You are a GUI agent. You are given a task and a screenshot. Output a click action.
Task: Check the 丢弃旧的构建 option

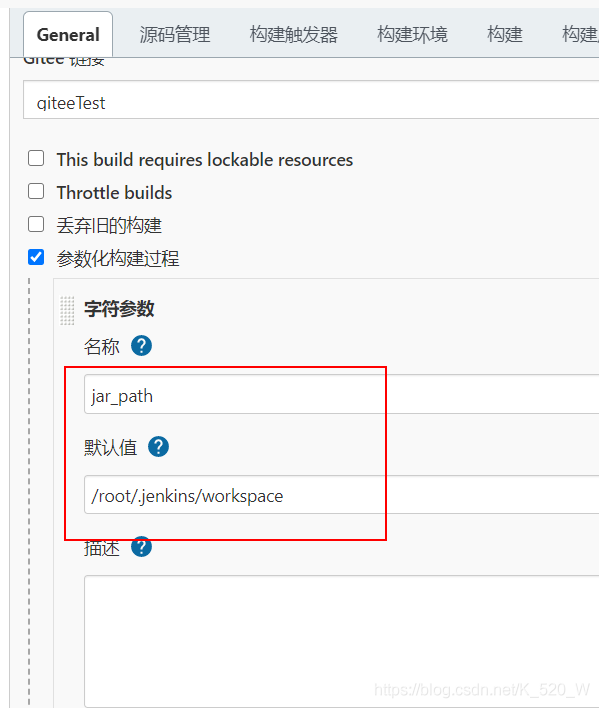pyautogui.click(x=36, y=224)
